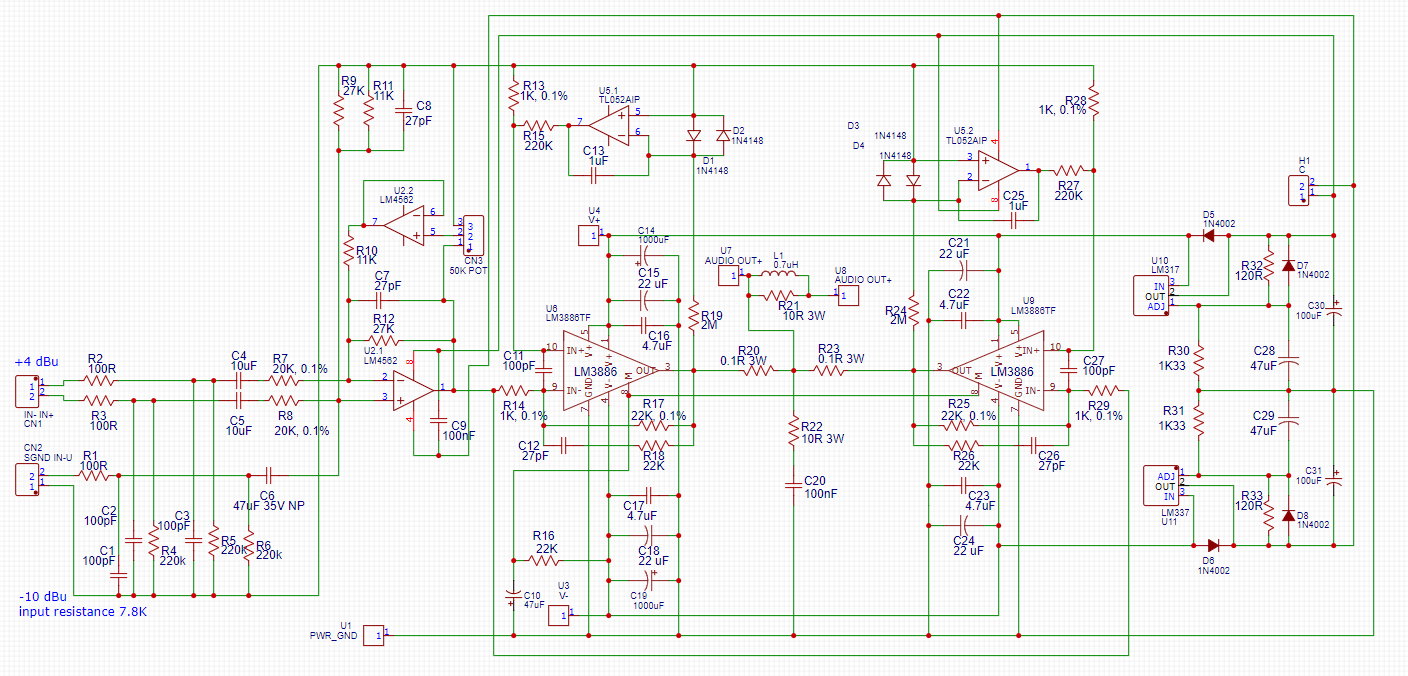Click the D7 1N4002 diode symbol

(1287, 266)
